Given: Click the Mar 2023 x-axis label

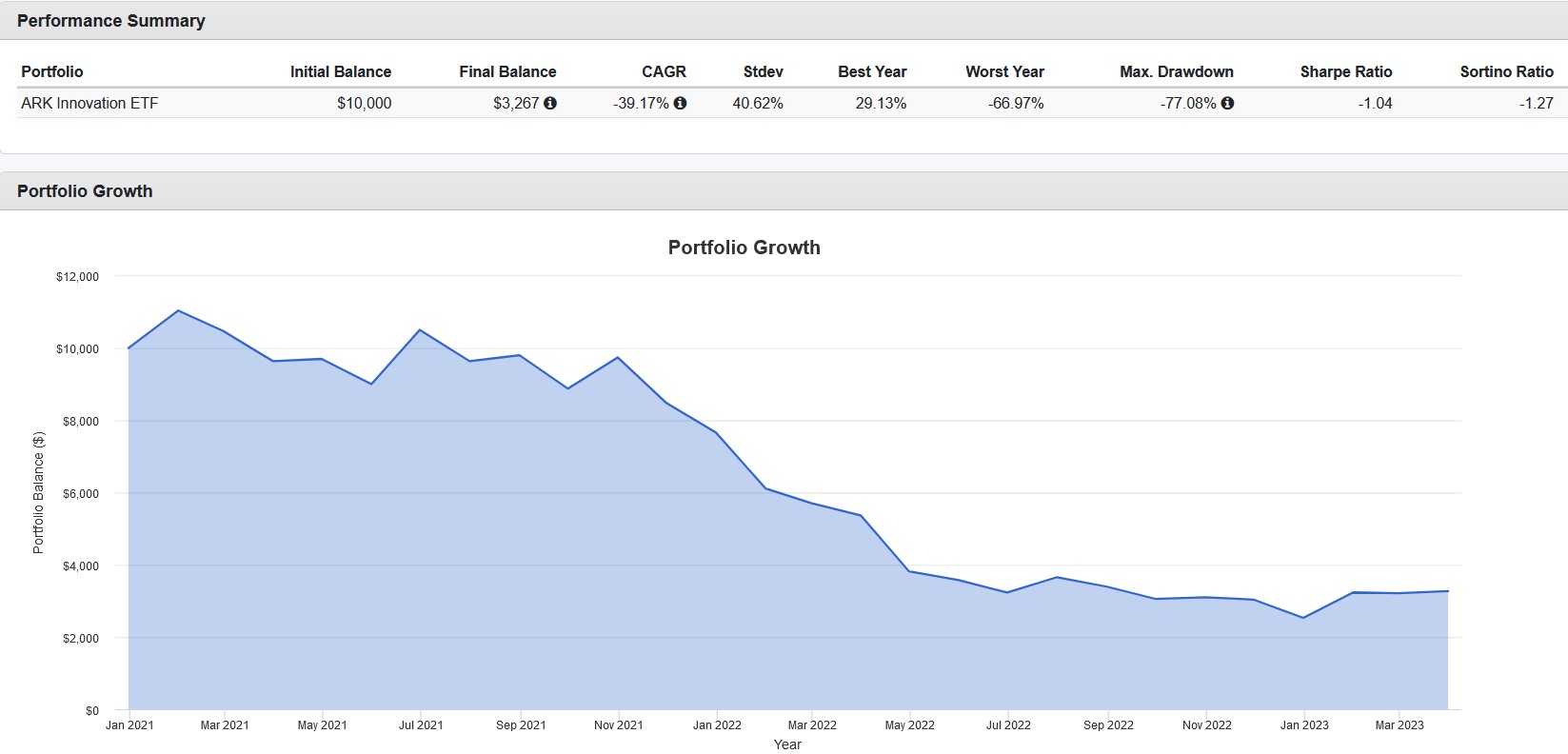Looking at the screenshot, I should coord(1399,725).
